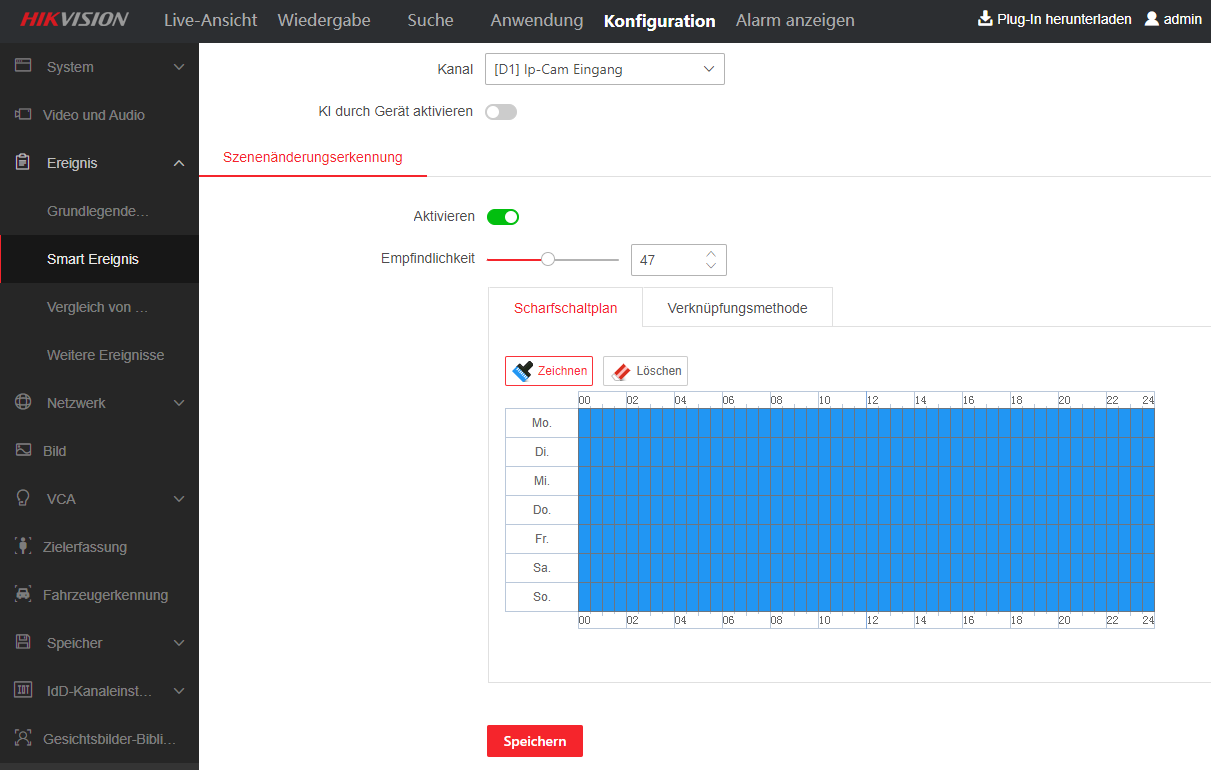Enable the KI durch Gerät aktivieren switch
This screenshot has height=770, width=1211.
coord(501,112)
